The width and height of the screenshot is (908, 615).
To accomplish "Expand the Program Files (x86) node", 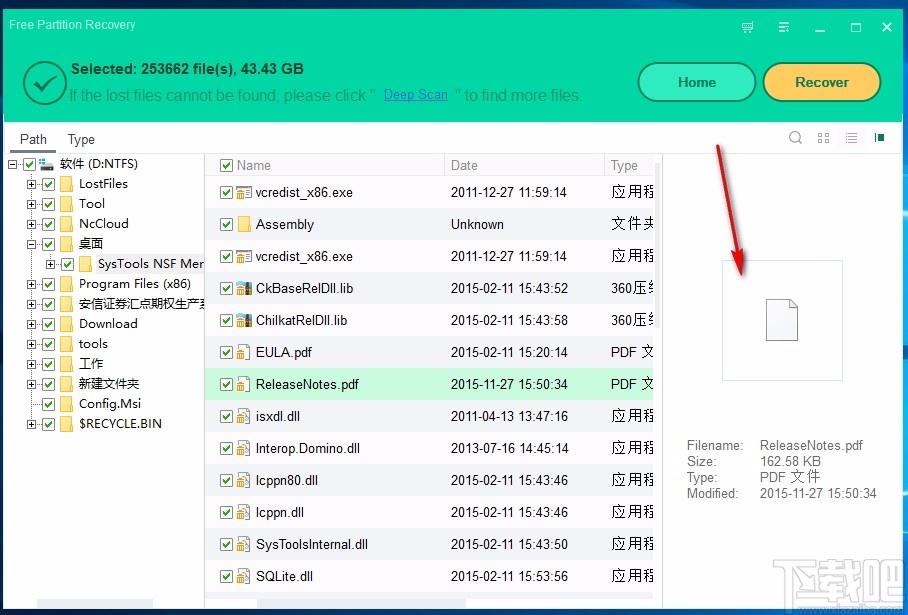I will tap(31, 284).
